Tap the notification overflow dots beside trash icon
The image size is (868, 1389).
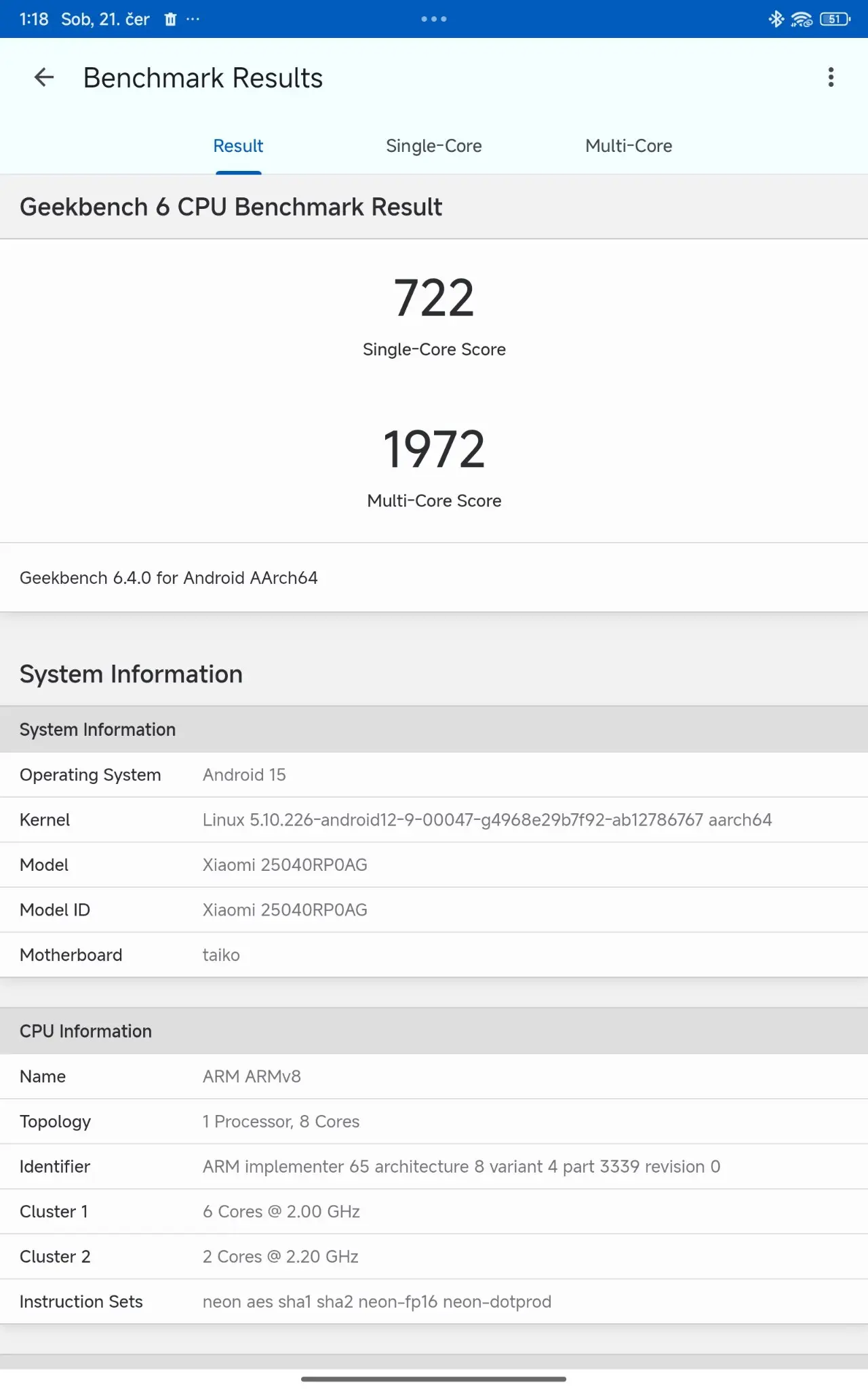(193, 19)
